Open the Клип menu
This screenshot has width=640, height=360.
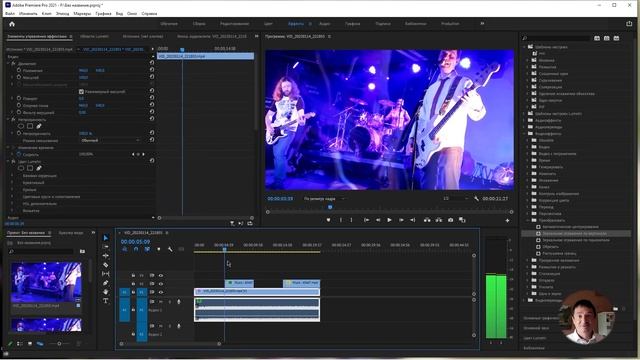tap(47, 13)
